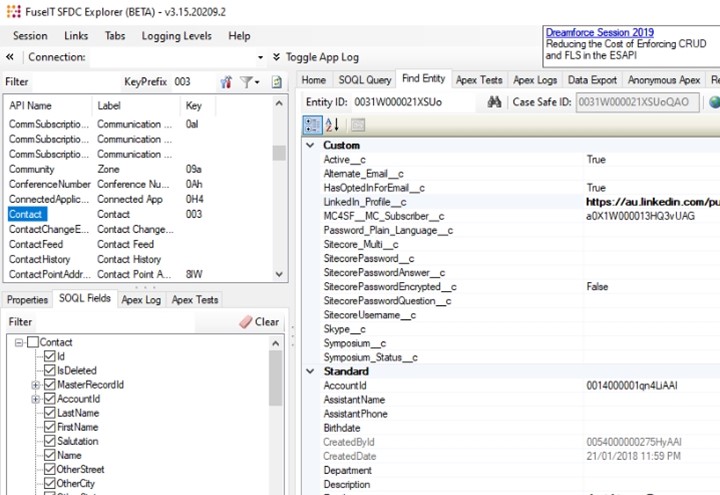Click the green document refresh icon
Image resolution: width=720 pixels, height=495 pixels.
276,82
